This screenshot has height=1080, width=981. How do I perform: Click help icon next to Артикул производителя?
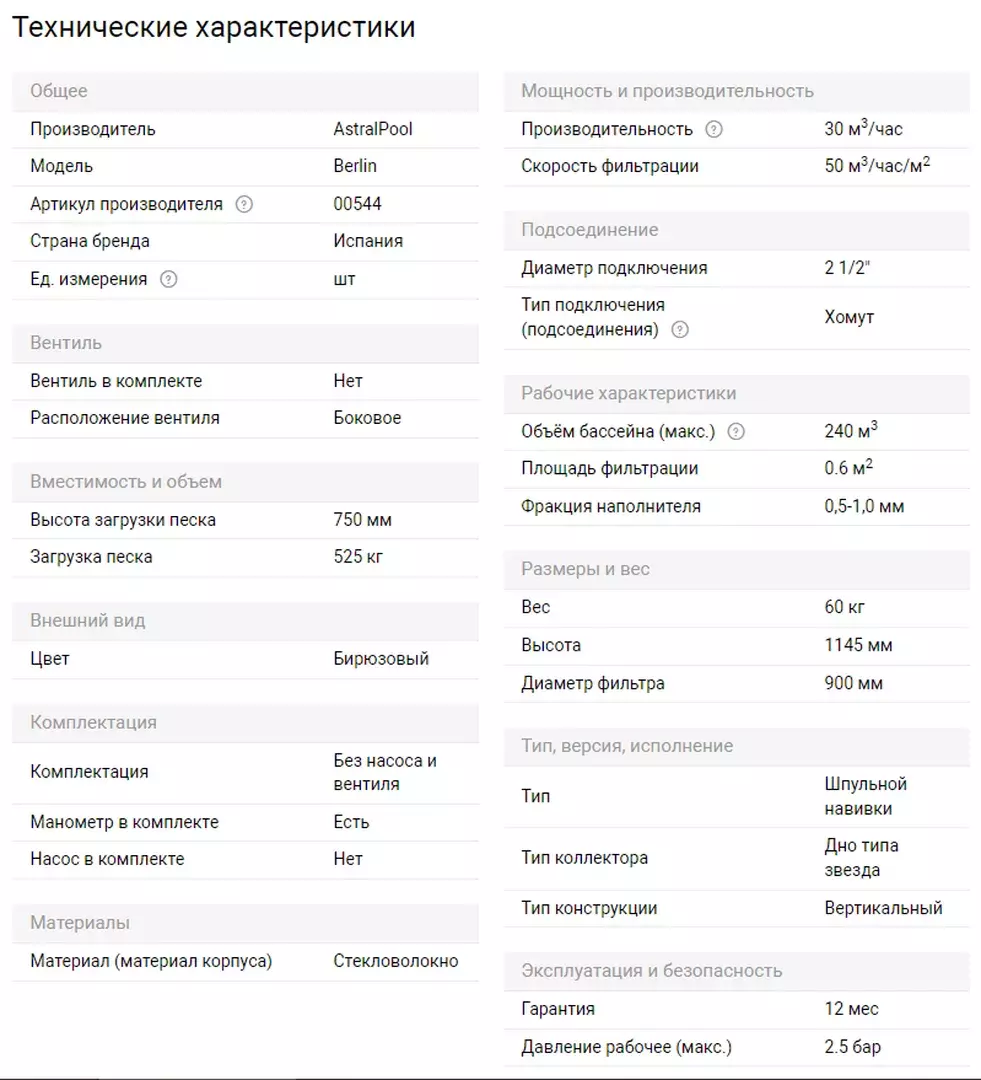(244, 205)
